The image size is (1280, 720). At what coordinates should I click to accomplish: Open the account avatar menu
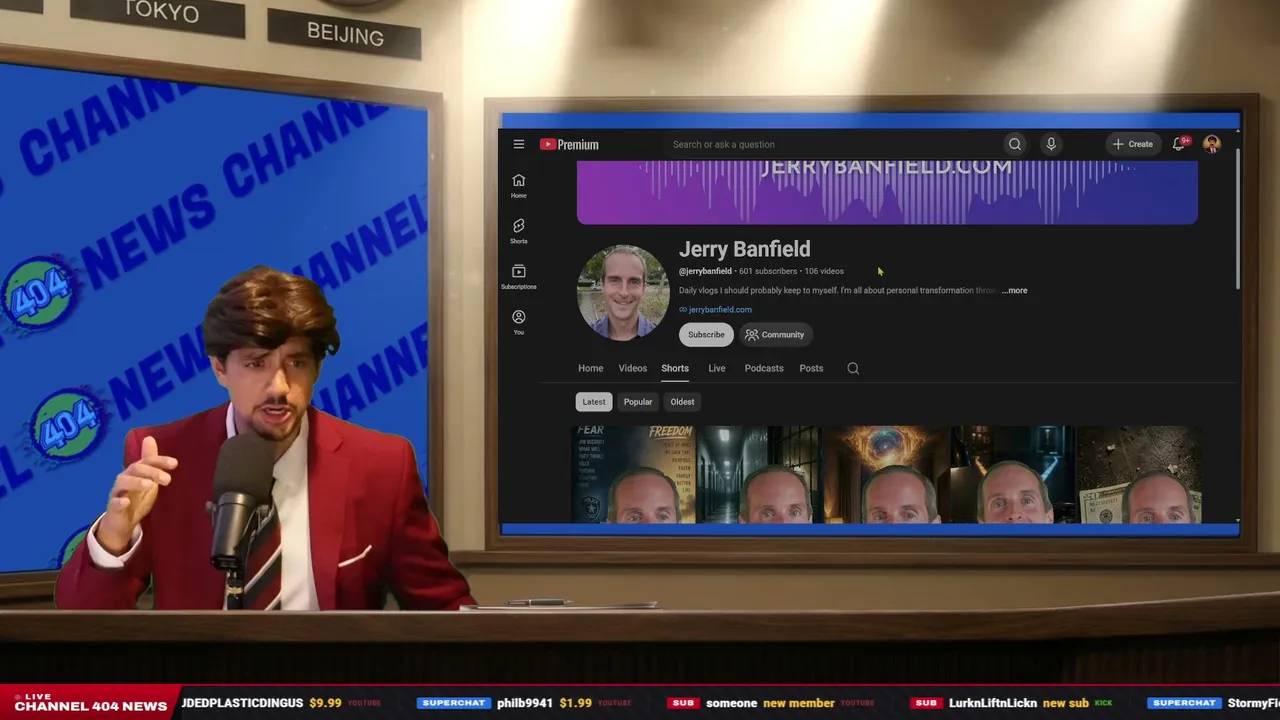tap(1212, 144)
